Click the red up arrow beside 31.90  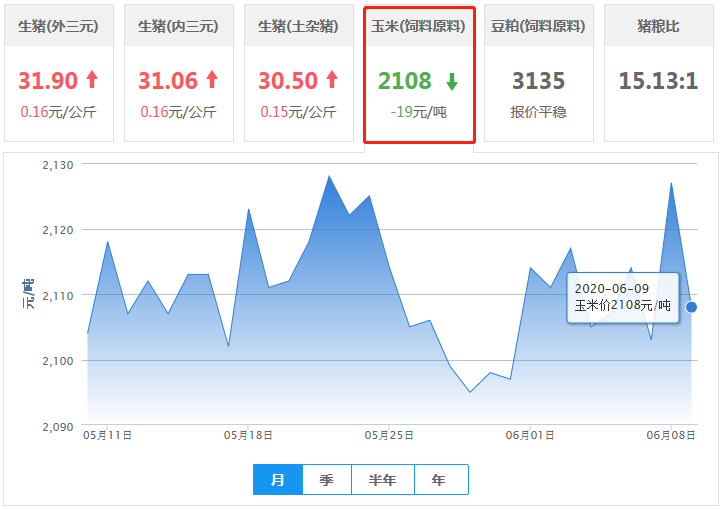(x=92, y=80)
